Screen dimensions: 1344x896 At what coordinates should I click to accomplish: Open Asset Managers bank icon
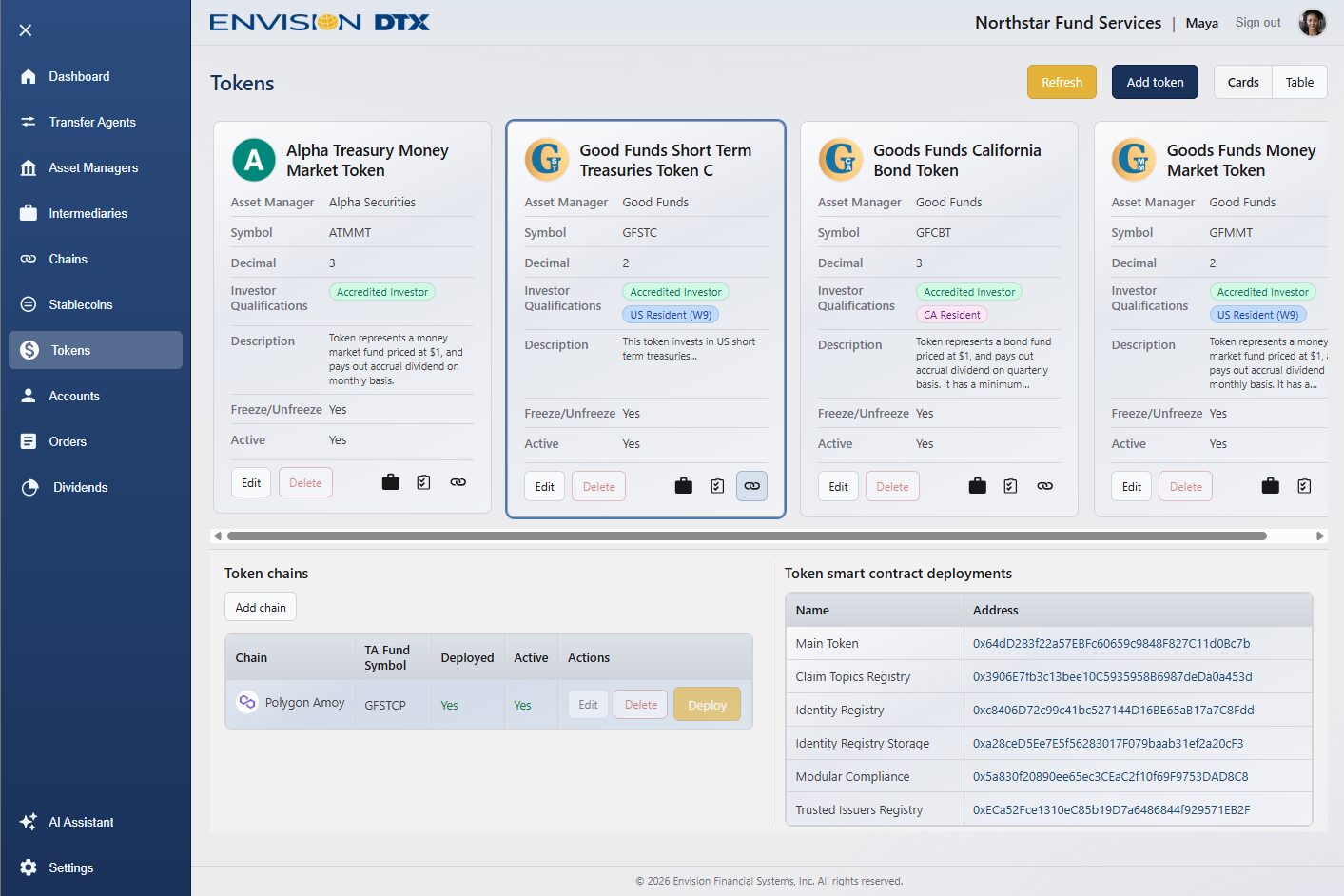29,167
